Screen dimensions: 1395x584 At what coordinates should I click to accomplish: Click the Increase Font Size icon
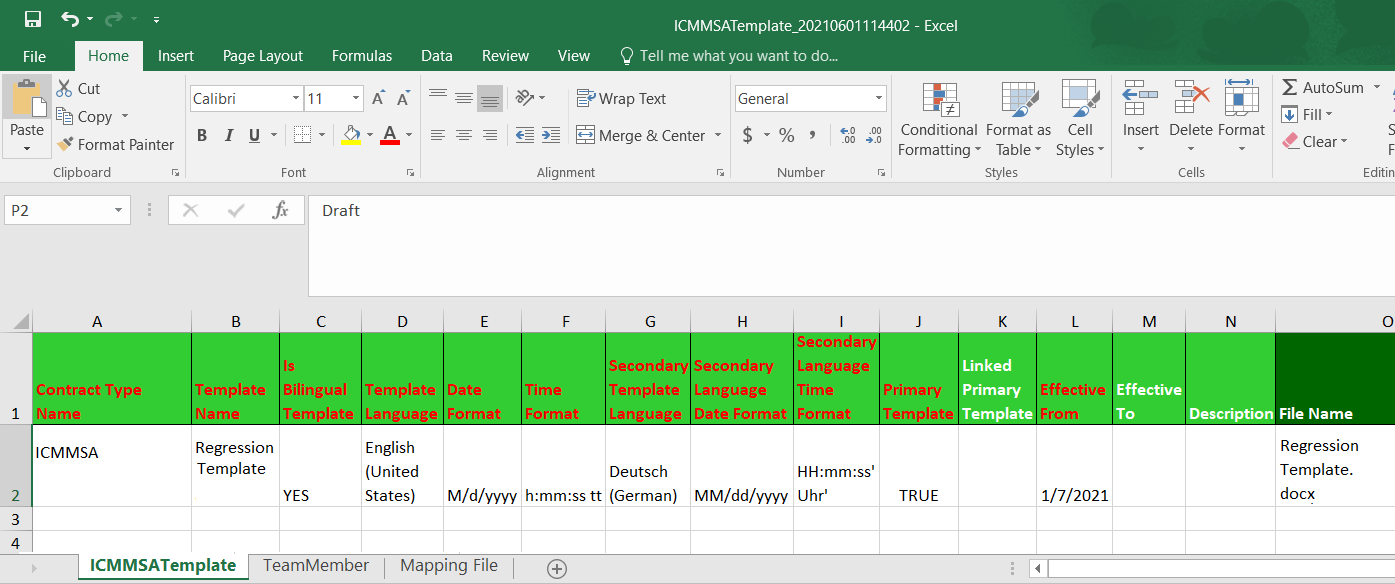point(378,98)
